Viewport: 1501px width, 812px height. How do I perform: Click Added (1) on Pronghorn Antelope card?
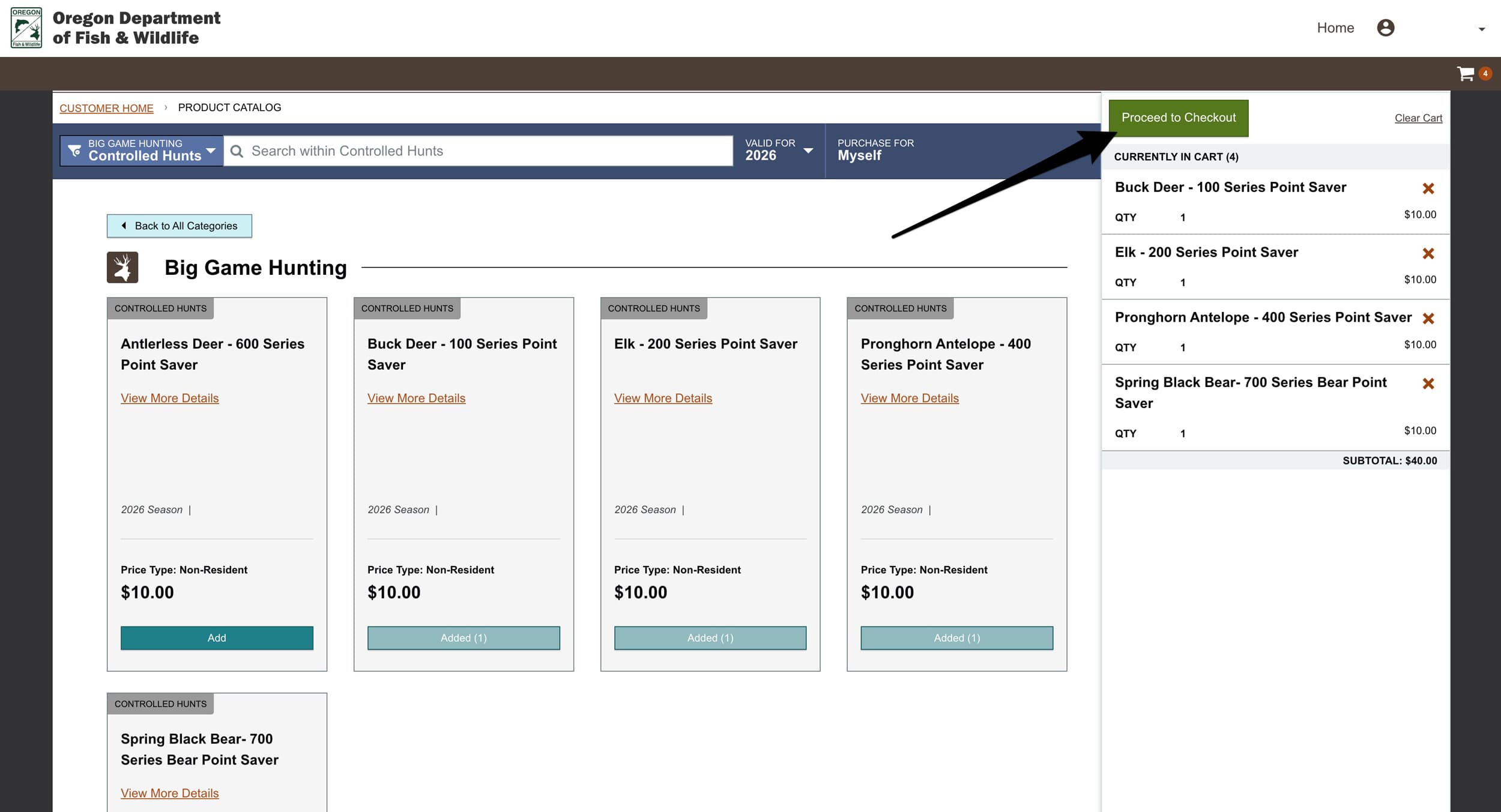(957, 638)
